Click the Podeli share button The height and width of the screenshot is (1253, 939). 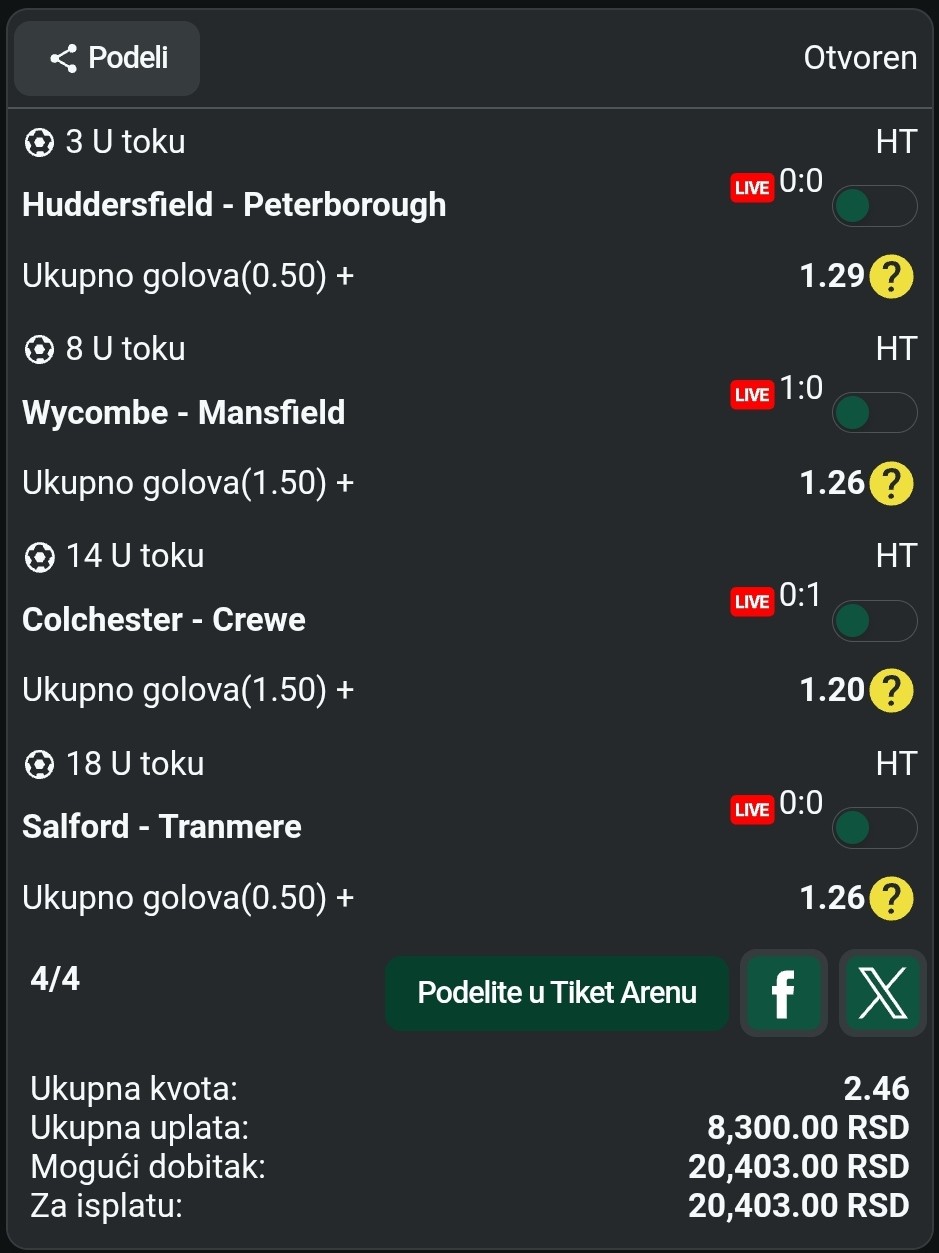[x=107, y=58]
